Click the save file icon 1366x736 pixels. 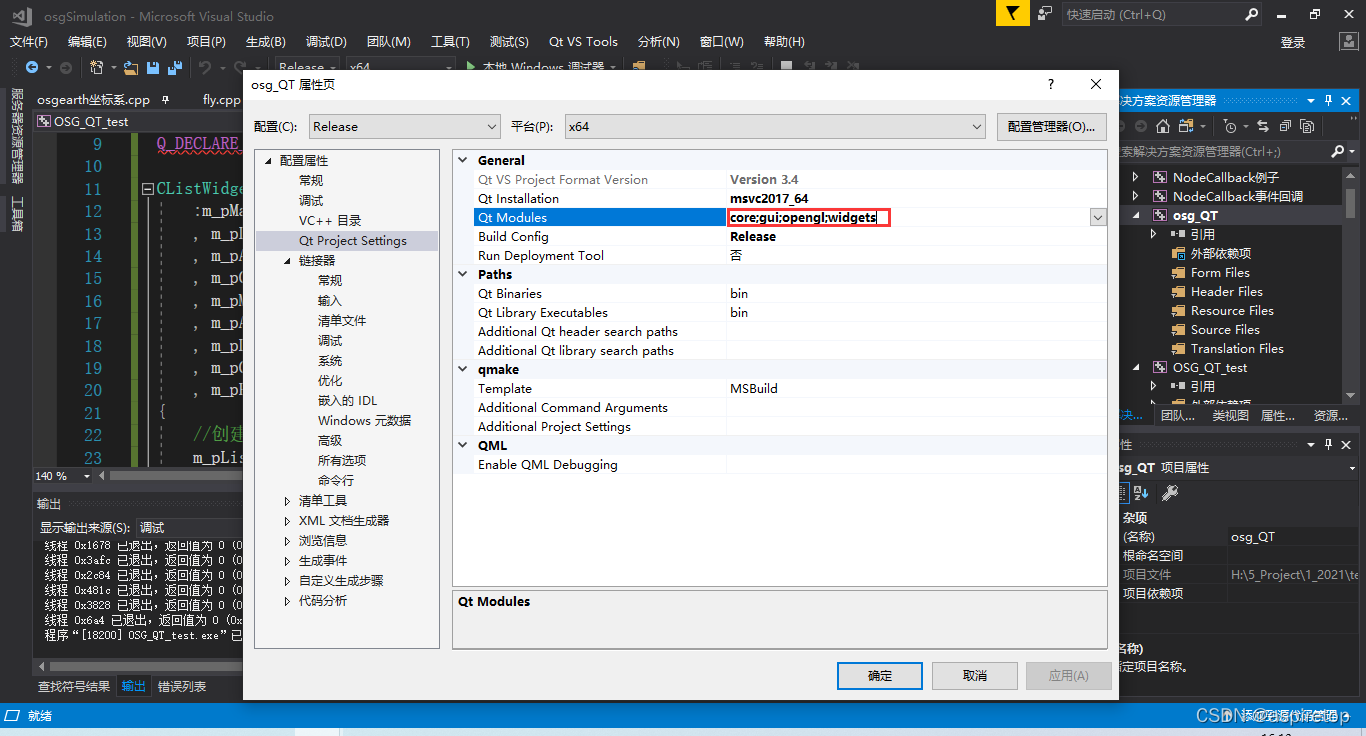(x=153, y=67)
